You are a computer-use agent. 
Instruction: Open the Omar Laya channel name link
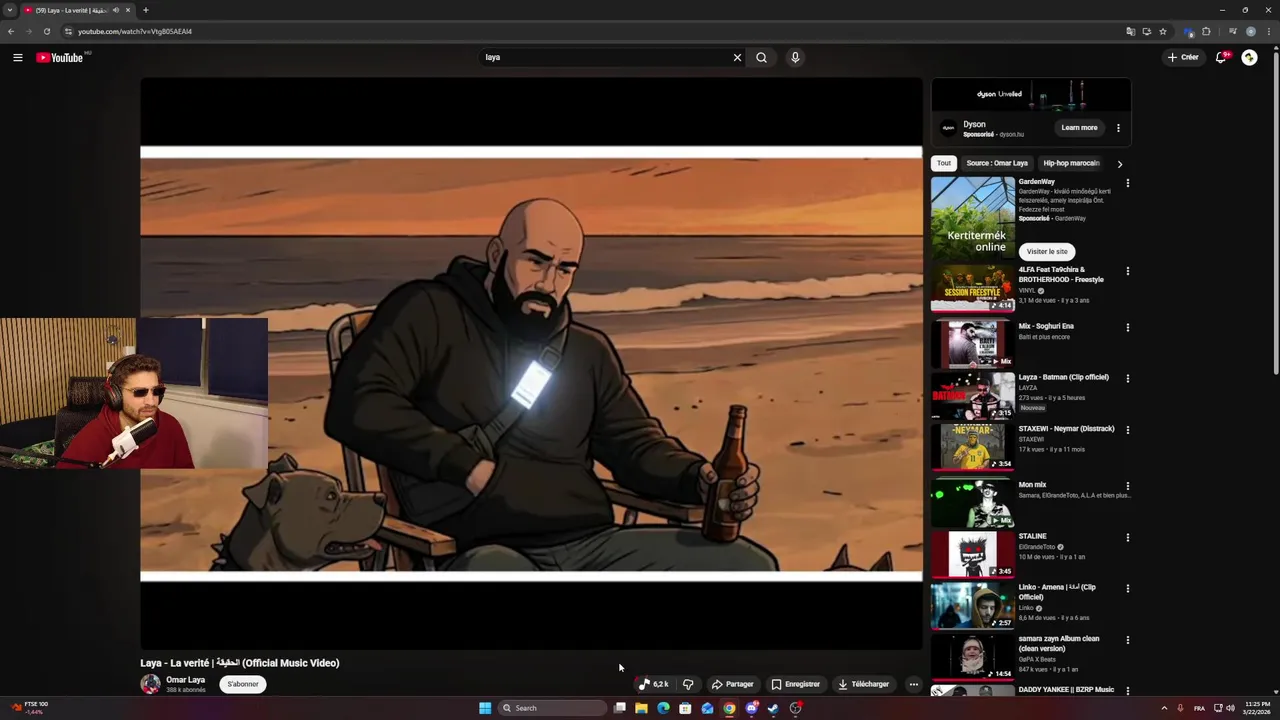186,680
